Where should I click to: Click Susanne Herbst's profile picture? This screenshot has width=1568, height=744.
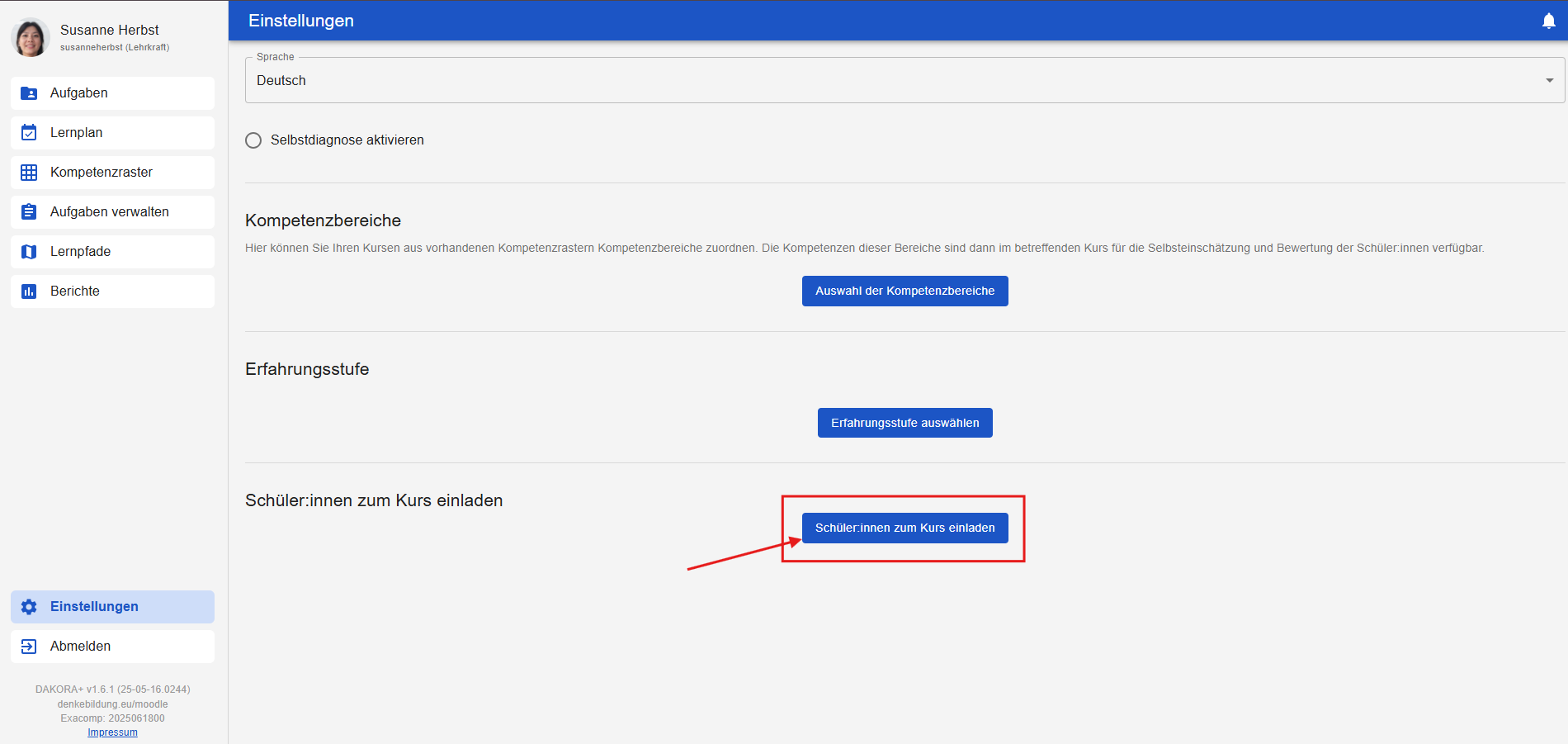coord(31,38)
